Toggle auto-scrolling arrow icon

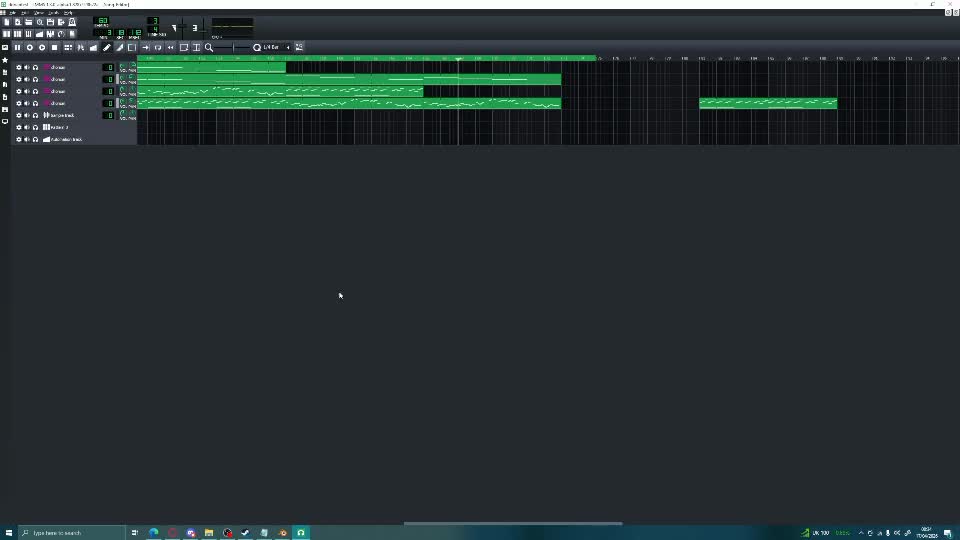146,47
